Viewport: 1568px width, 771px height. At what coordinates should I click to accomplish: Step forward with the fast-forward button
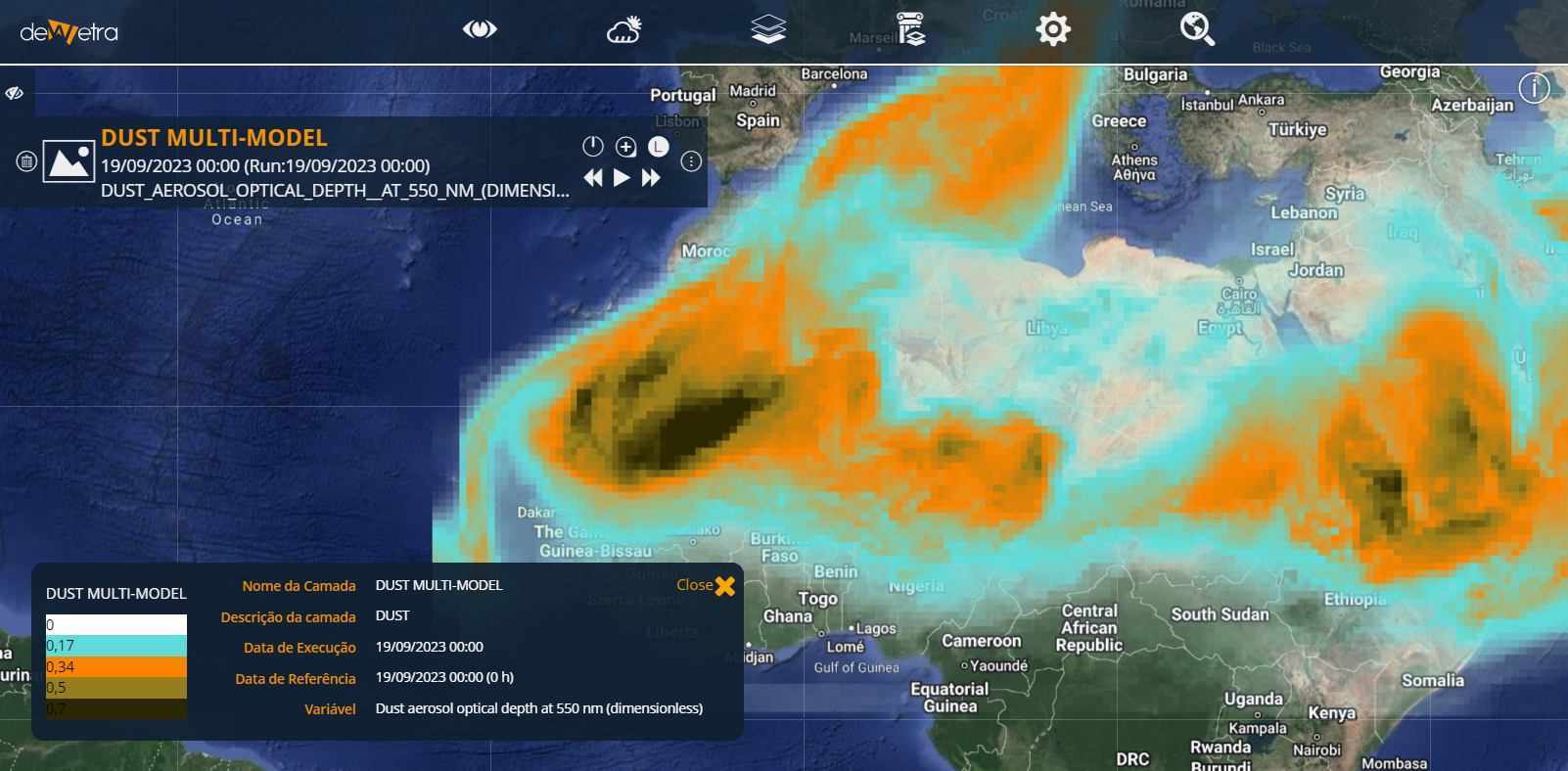coord(651,178)
